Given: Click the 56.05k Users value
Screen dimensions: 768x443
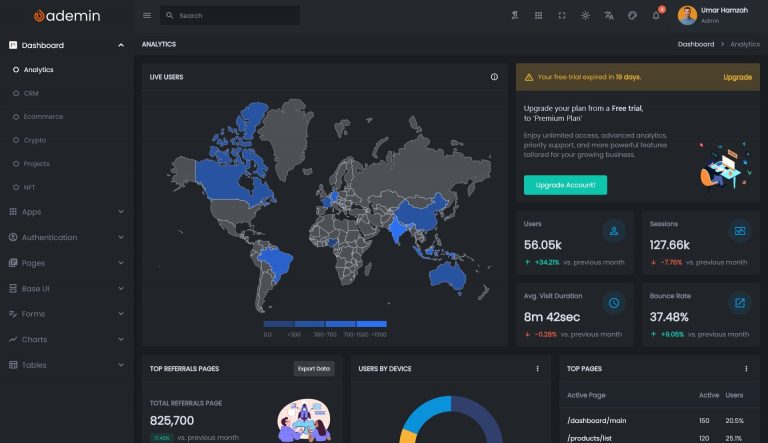Looking at the screenshot, I should (x=543, y=245).
